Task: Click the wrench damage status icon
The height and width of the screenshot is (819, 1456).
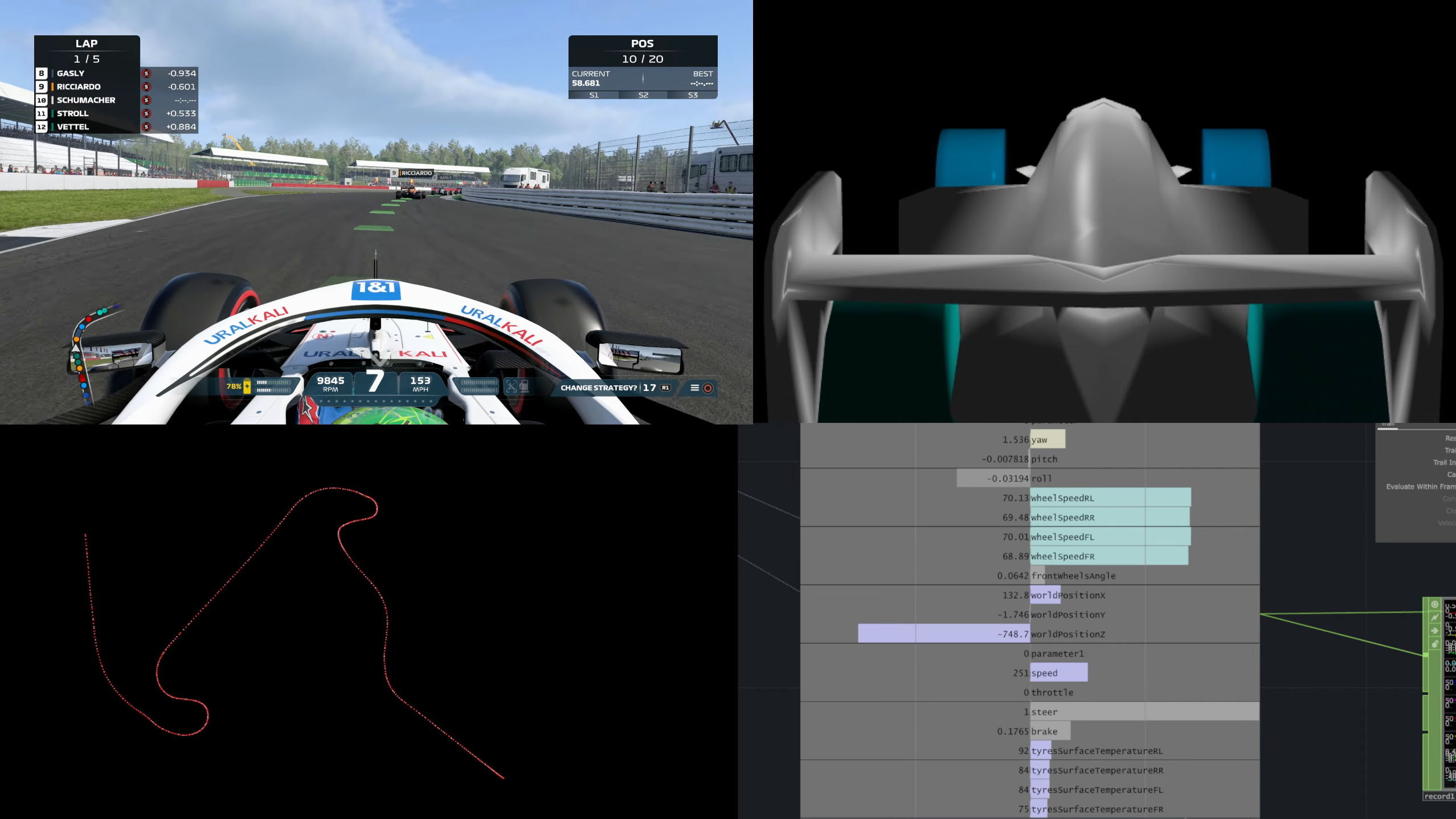Action: coord(511,387)
